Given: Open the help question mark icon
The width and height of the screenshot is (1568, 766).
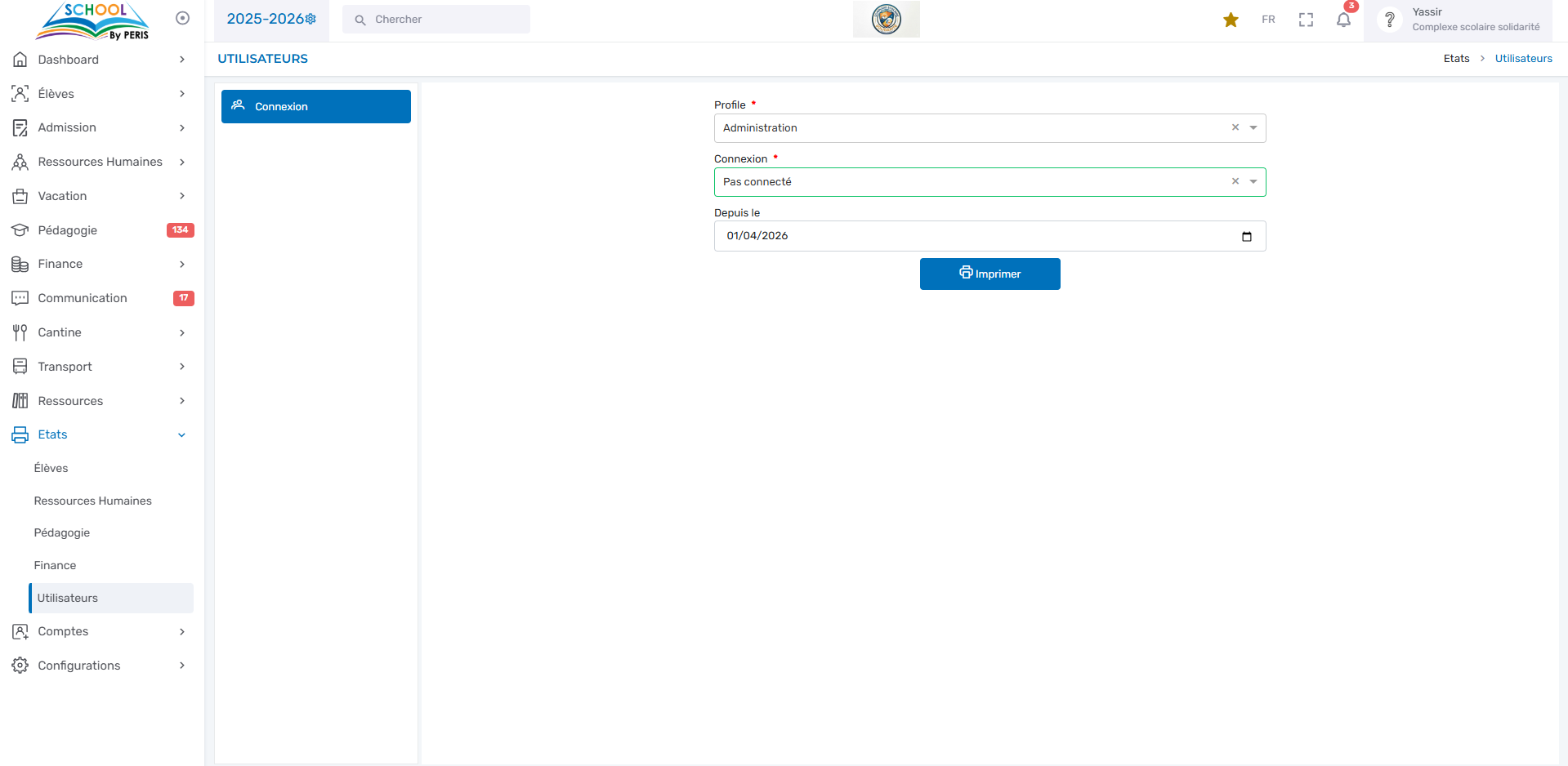Looking at the screenshot, I should click(1389, 20).
